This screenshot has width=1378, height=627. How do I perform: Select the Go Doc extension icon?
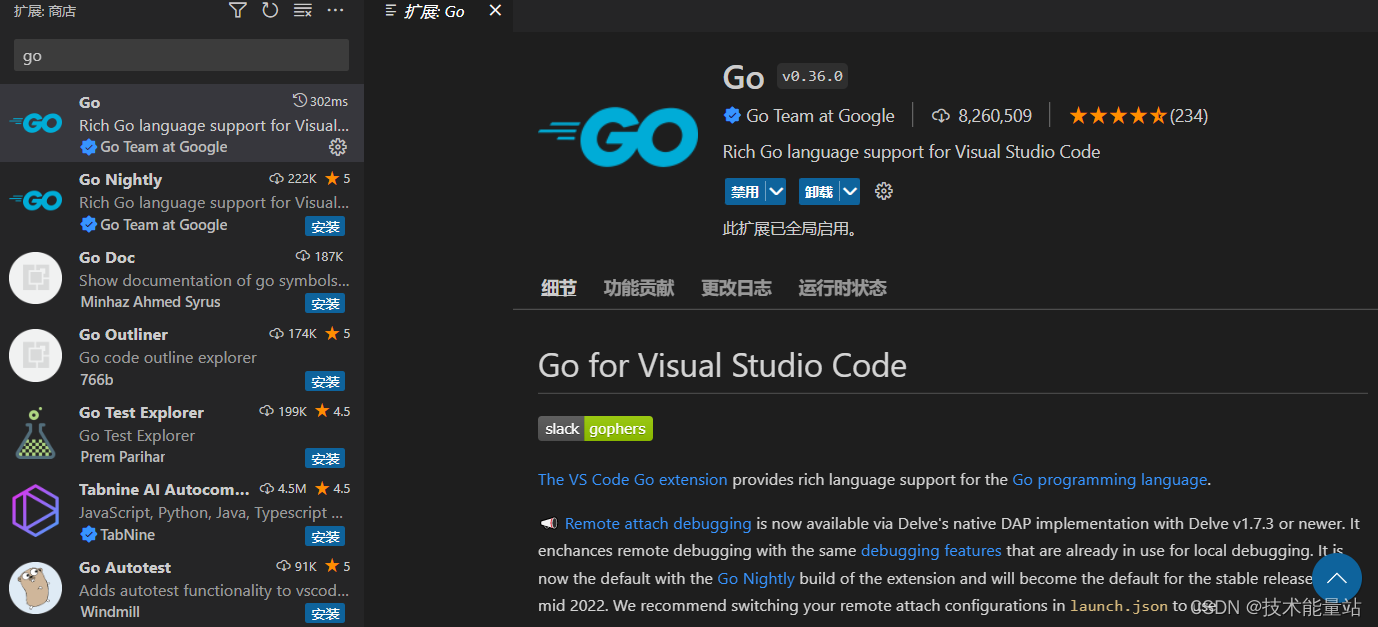pos(36,278)
